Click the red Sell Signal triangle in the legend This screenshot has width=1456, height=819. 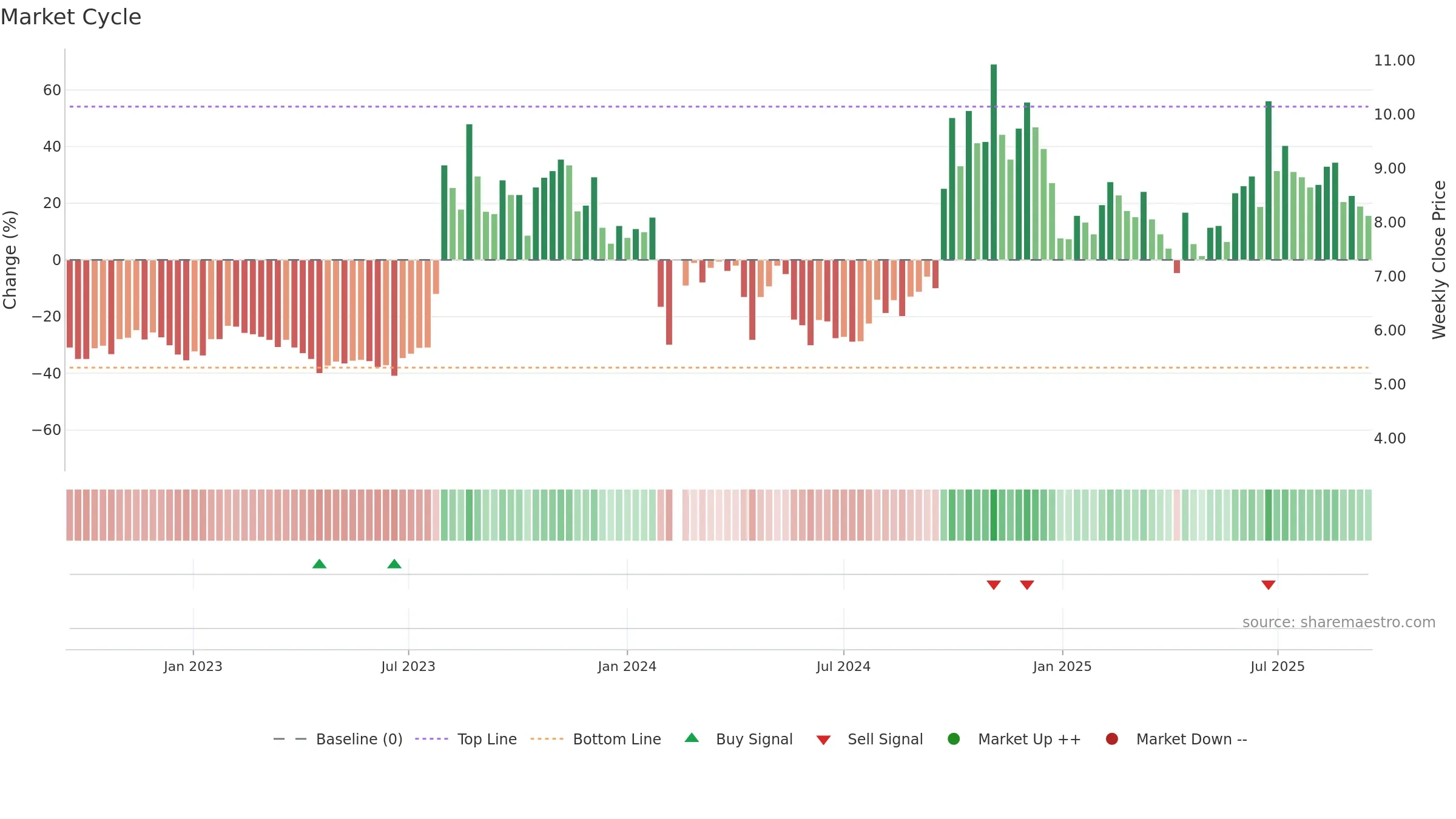tap(823, 740)
